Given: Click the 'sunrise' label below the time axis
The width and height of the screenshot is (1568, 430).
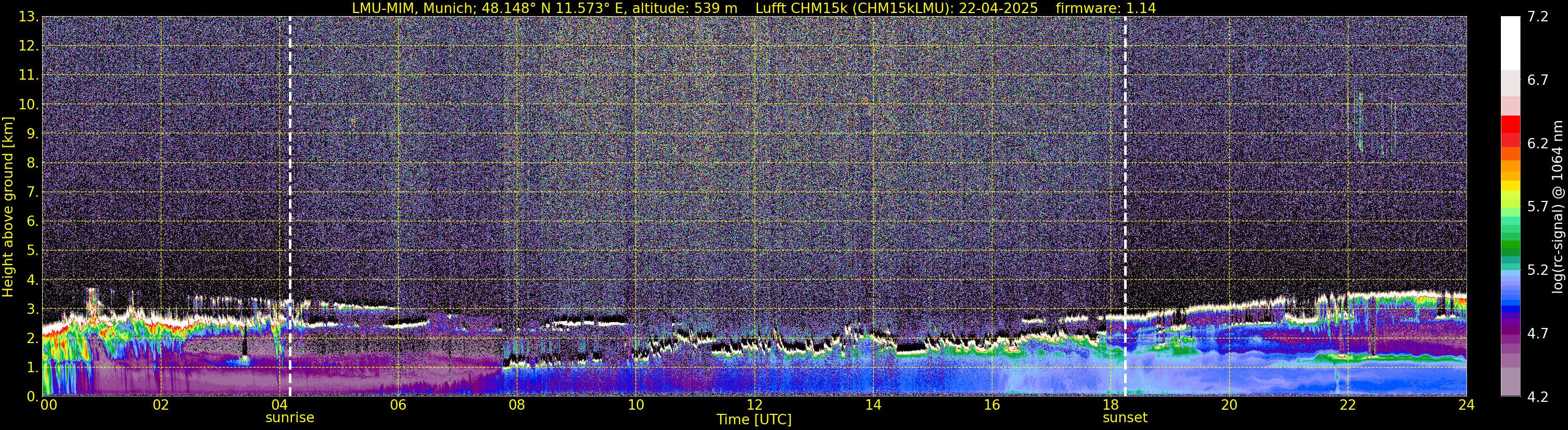Looking at the screenshot, I should coord(290,418).
